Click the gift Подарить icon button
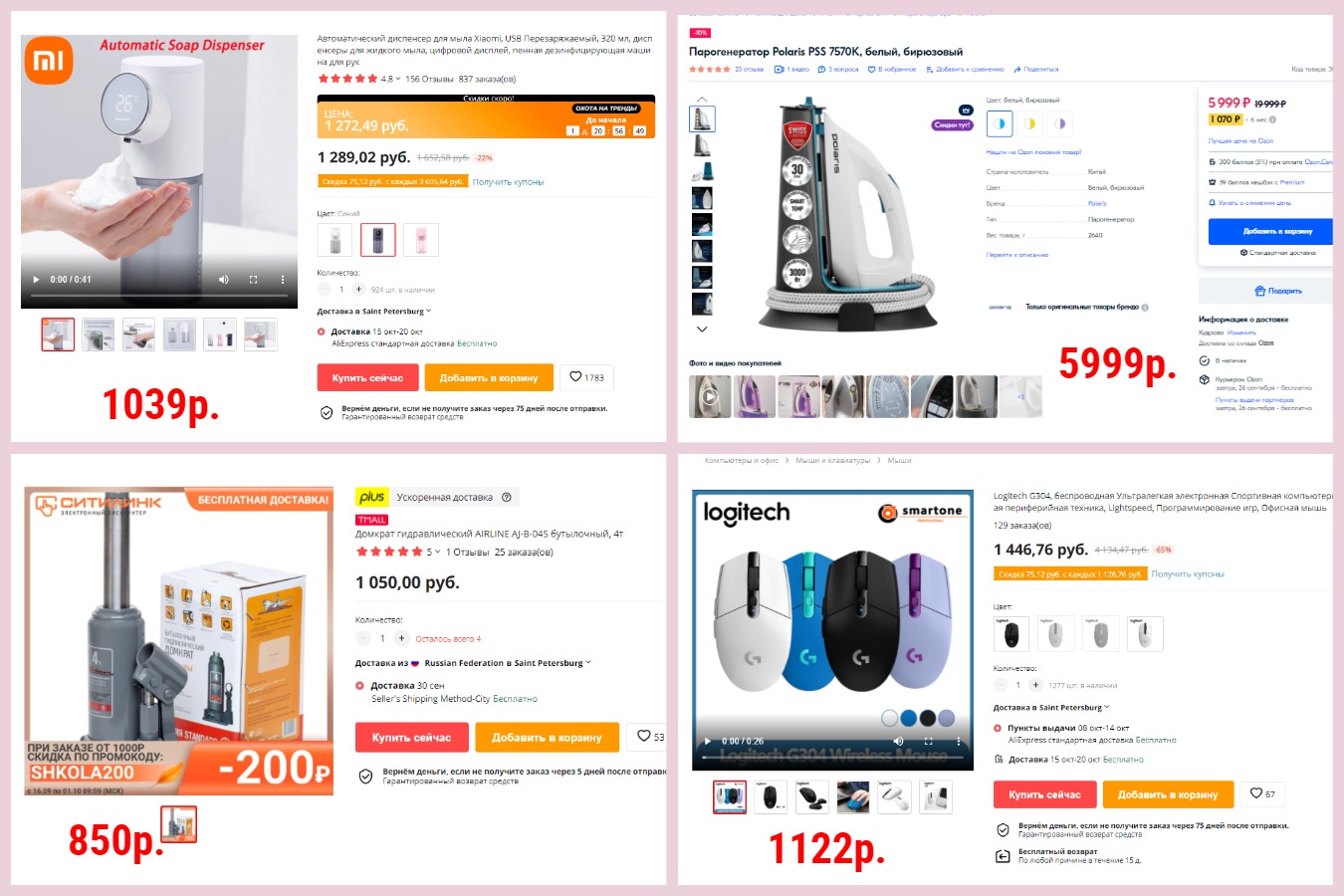 coord(1278,291)
